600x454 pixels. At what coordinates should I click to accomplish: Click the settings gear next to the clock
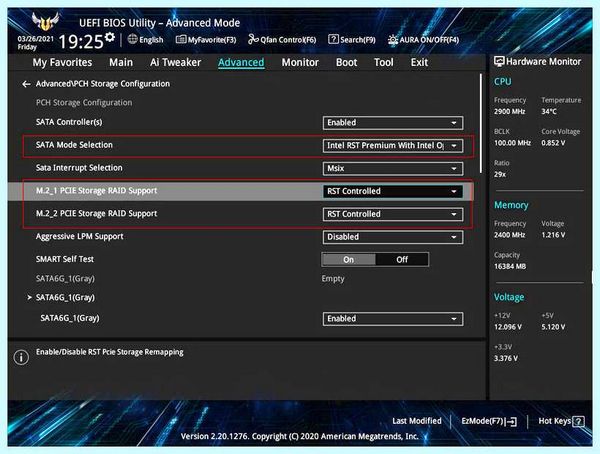(x=110, y=37)
